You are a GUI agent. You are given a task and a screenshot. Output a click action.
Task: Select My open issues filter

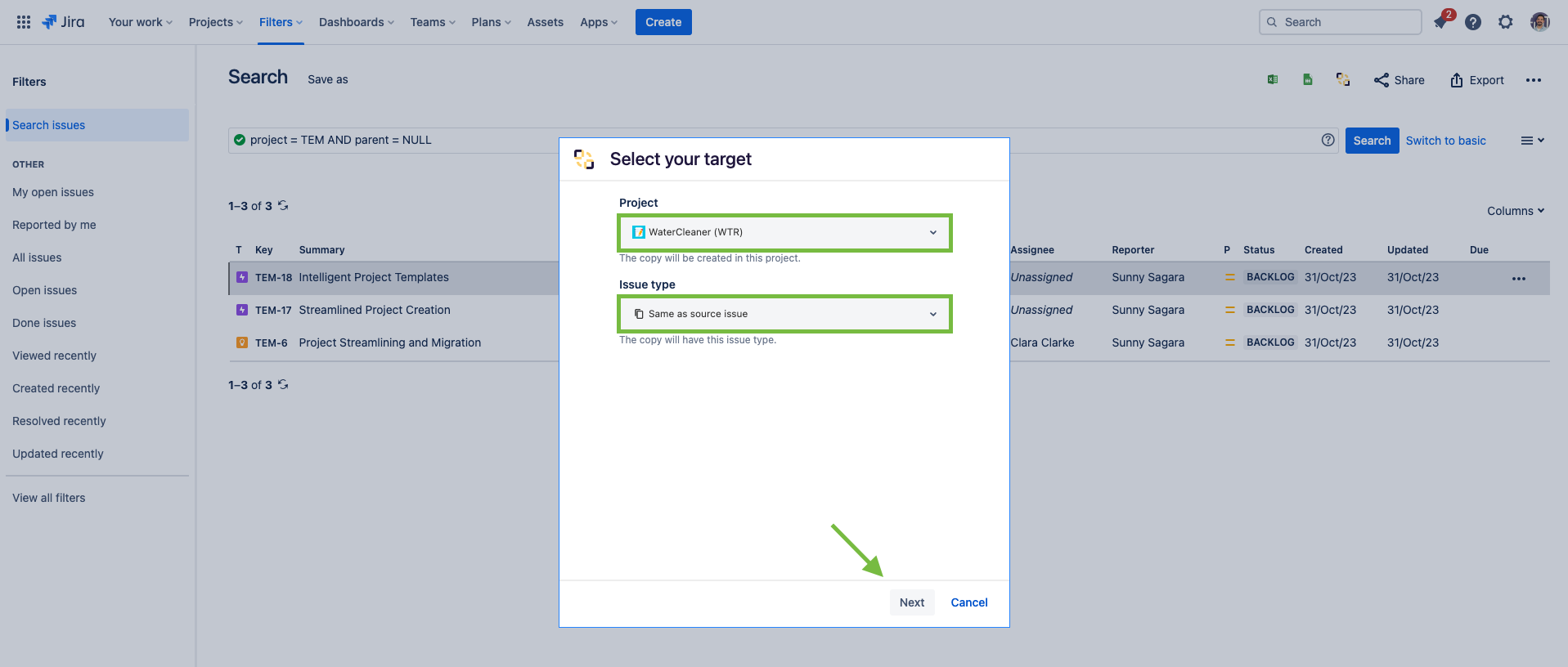click(53, 192)
